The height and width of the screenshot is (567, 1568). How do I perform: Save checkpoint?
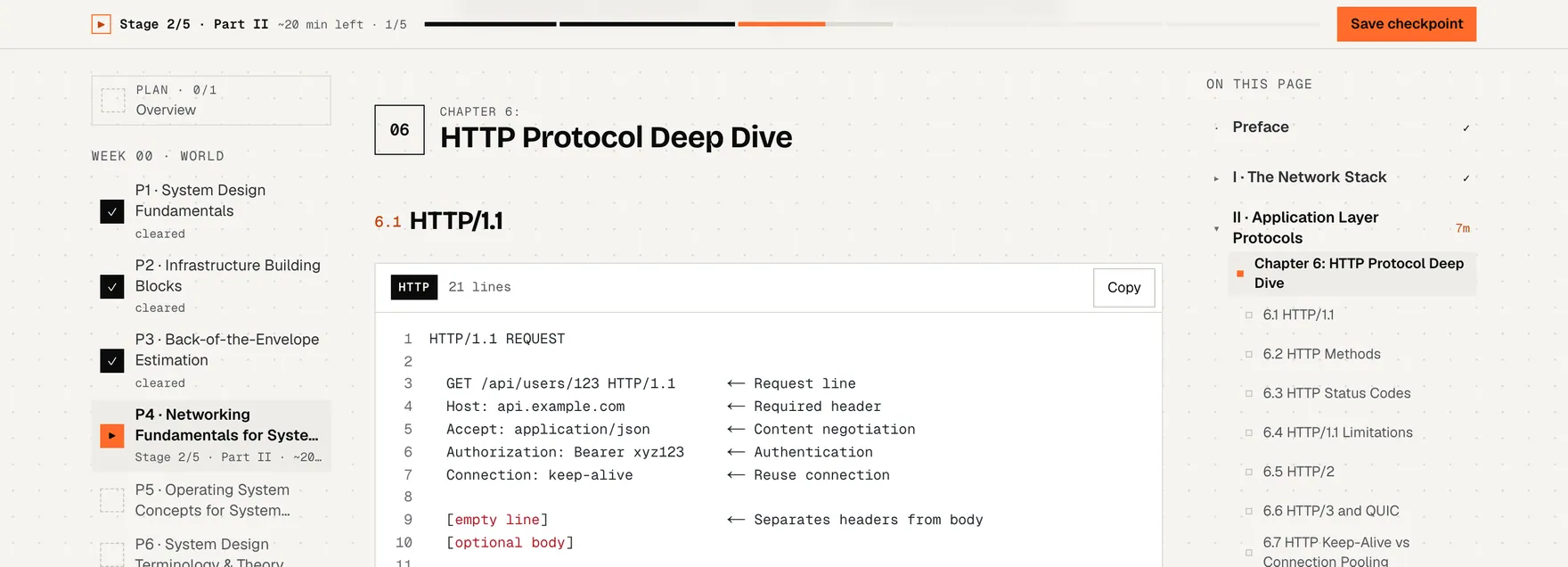tap(1407, 24)
